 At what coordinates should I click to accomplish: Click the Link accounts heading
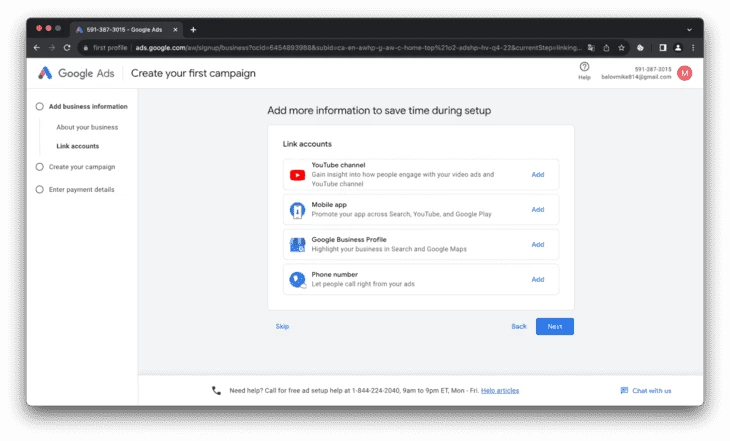coord(307,144)
